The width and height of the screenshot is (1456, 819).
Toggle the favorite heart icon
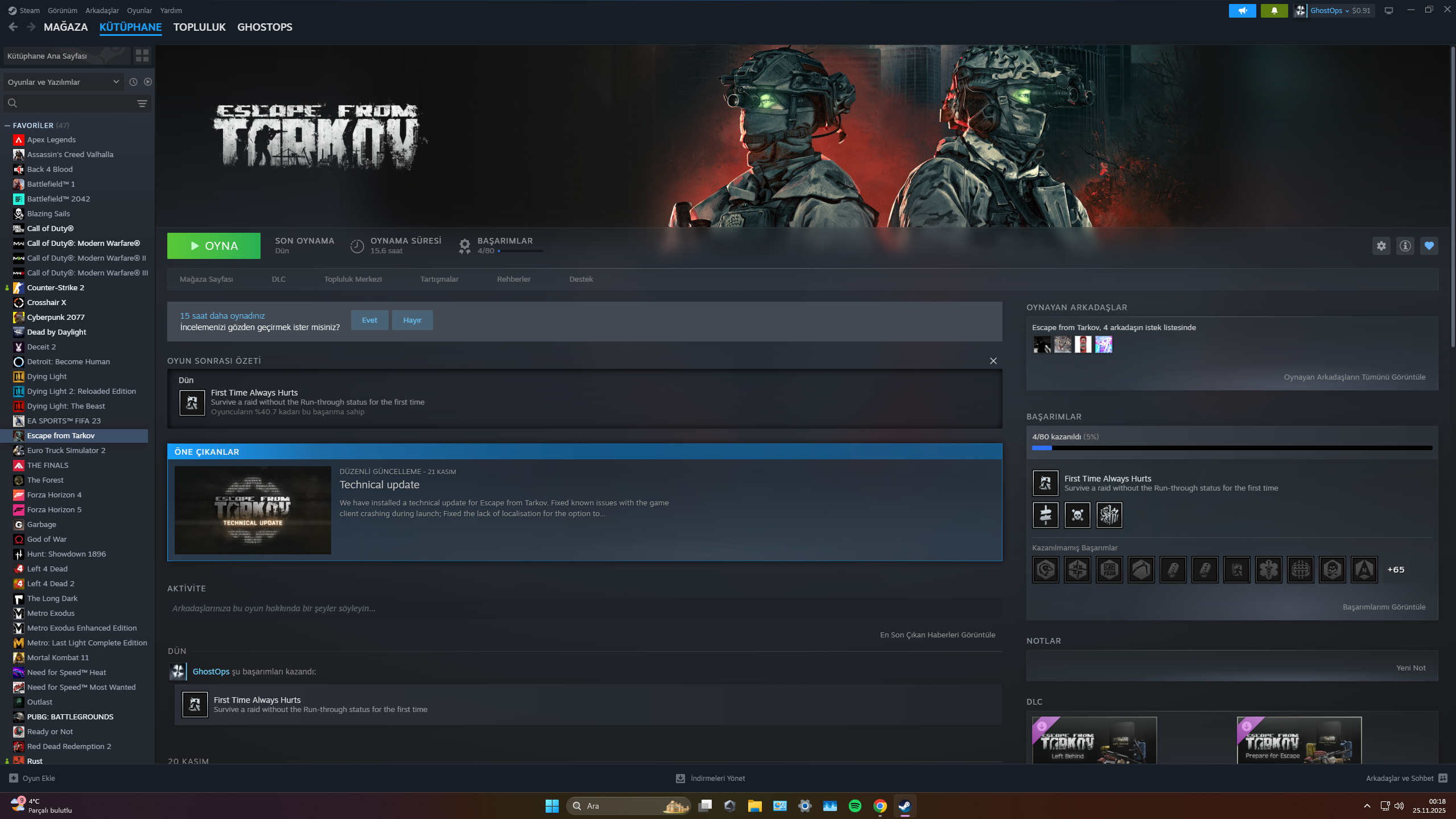(x=1429, y=246)
